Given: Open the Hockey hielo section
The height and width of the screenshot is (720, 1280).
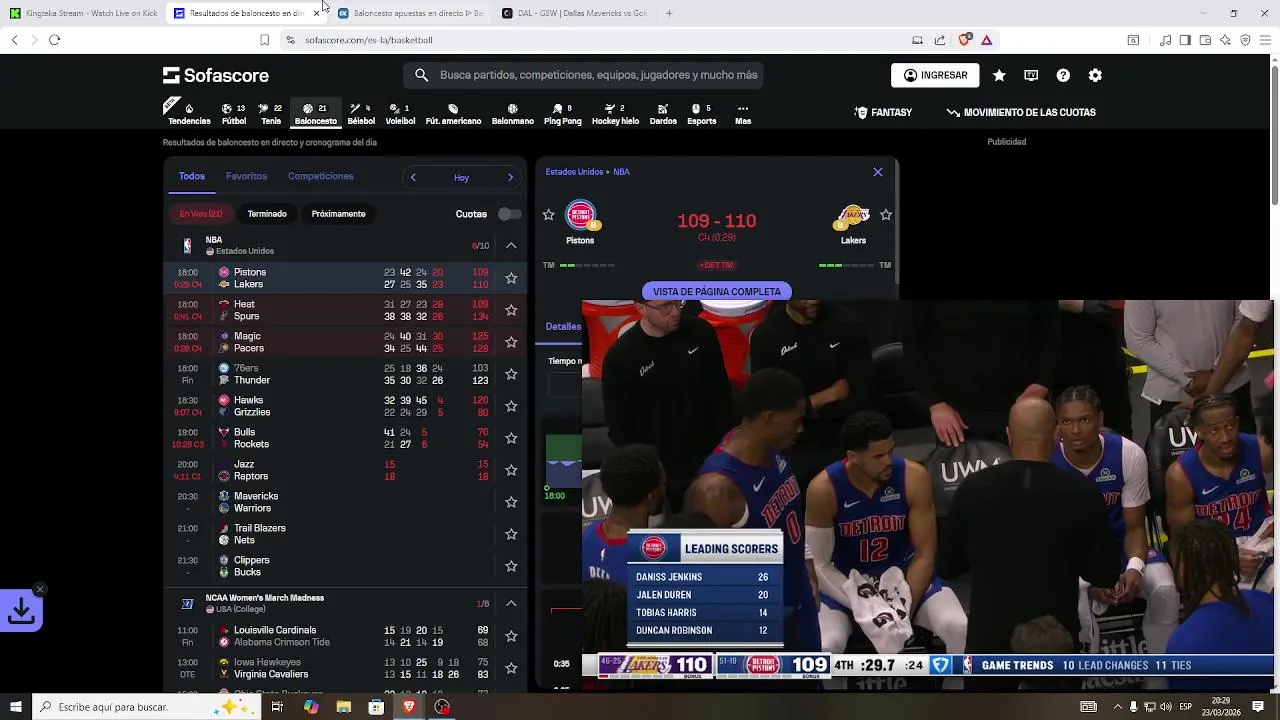Looking at the screenshot, I should pos(615,113).
